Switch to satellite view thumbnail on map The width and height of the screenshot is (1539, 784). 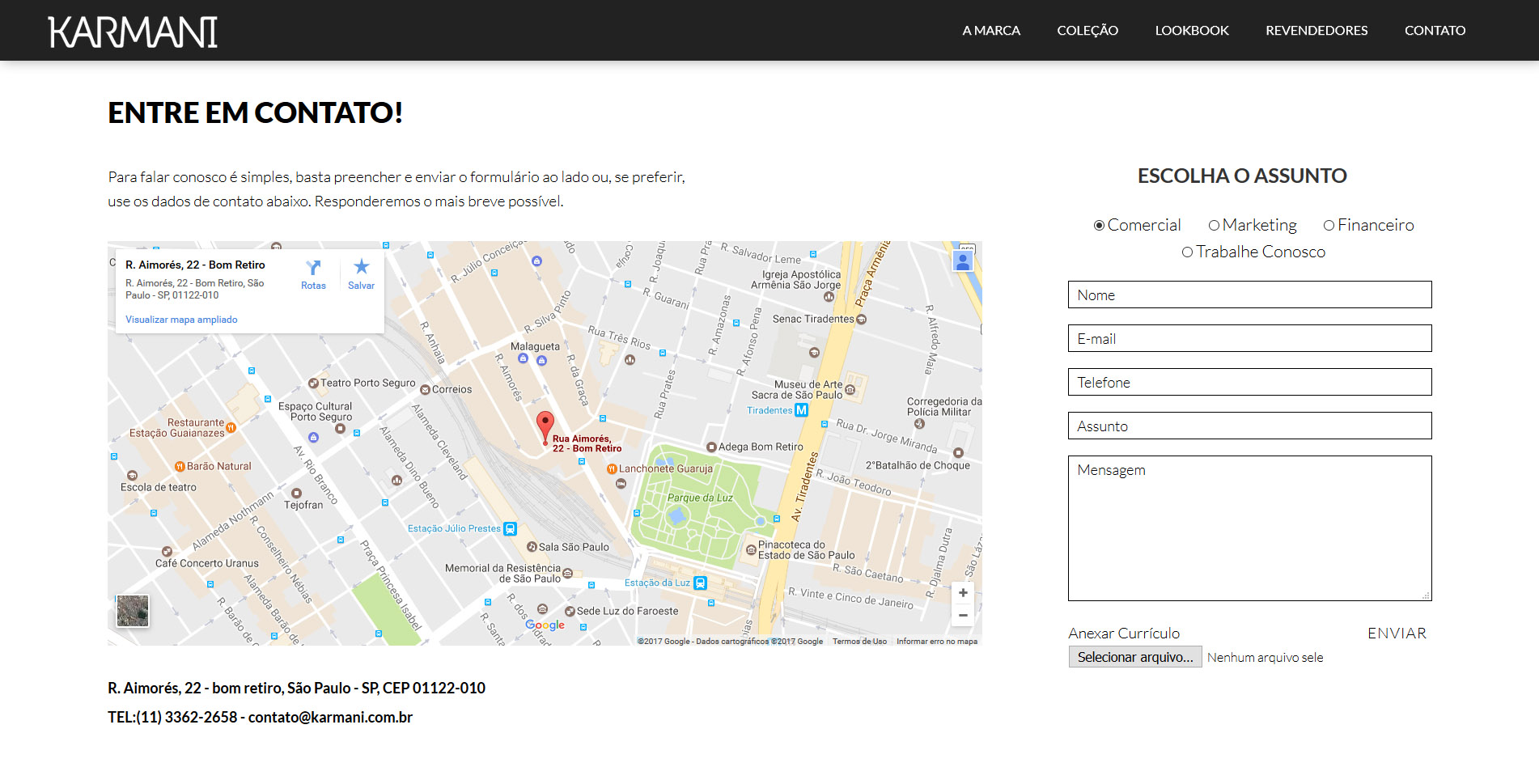[x=133, y=611]
